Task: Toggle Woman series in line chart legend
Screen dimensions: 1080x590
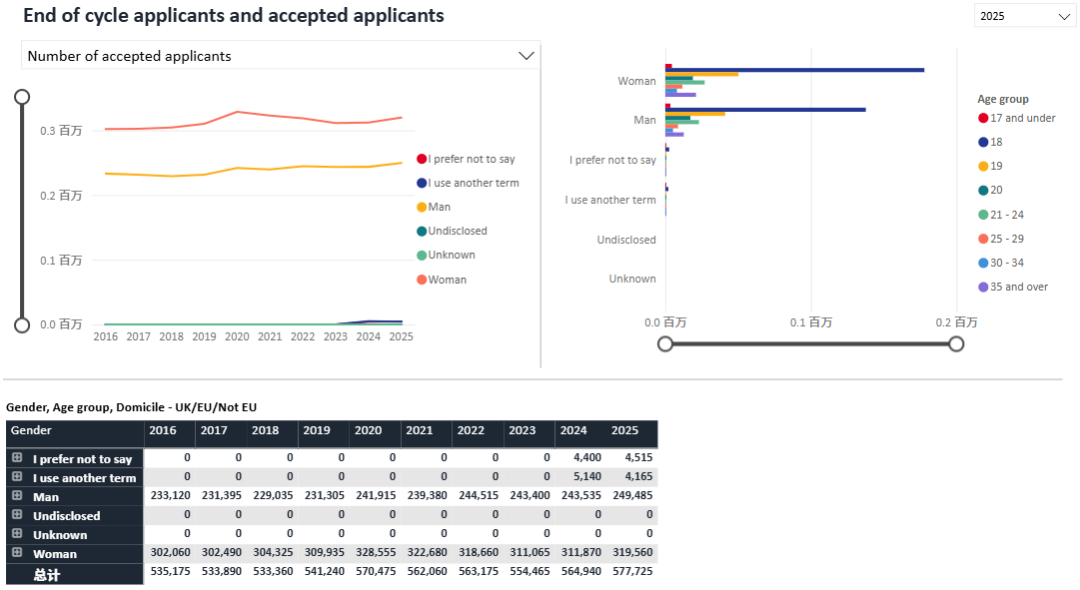Action: [x=446, y=280]
